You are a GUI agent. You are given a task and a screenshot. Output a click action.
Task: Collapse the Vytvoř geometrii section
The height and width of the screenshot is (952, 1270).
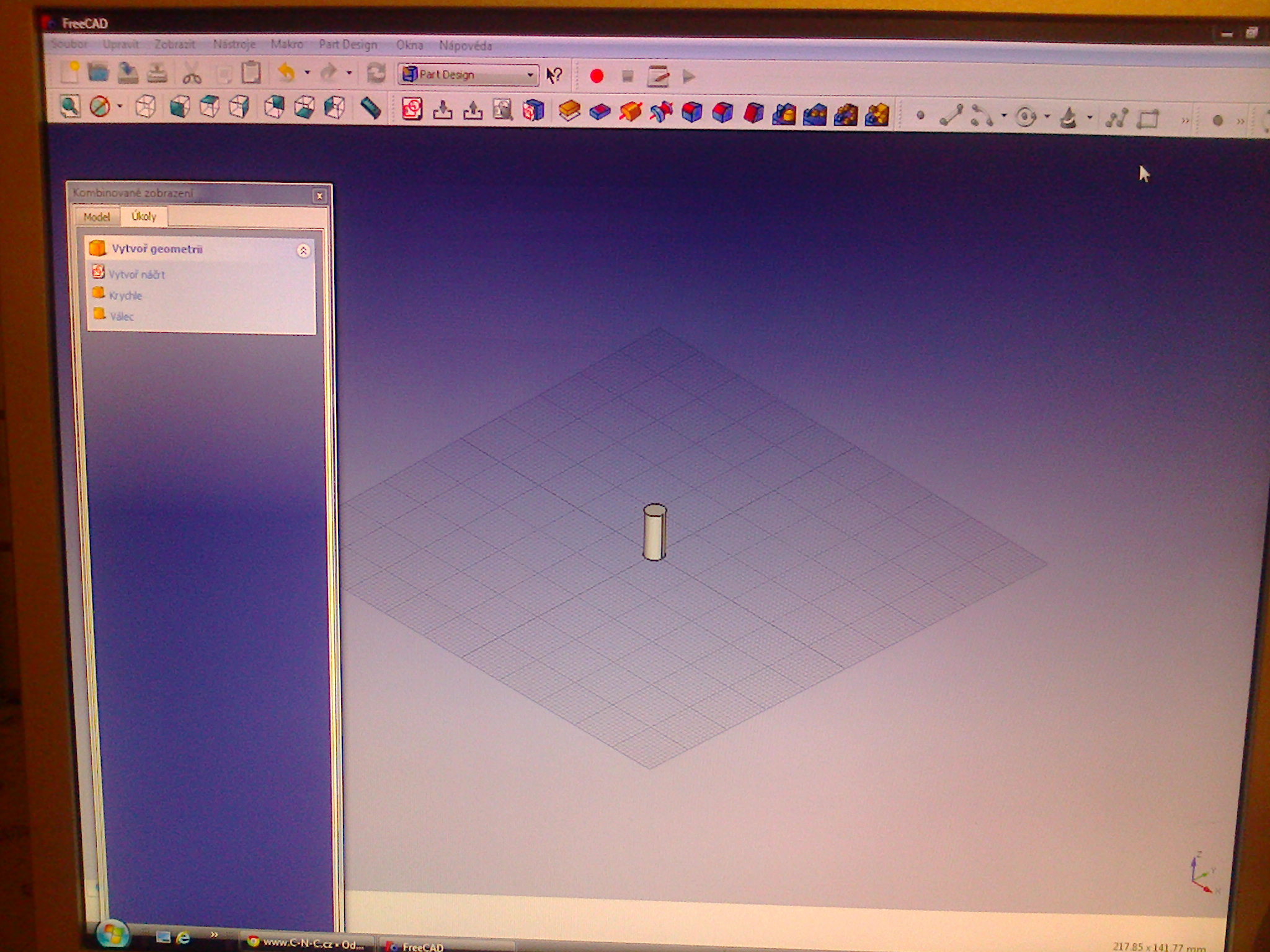point(303,250)
